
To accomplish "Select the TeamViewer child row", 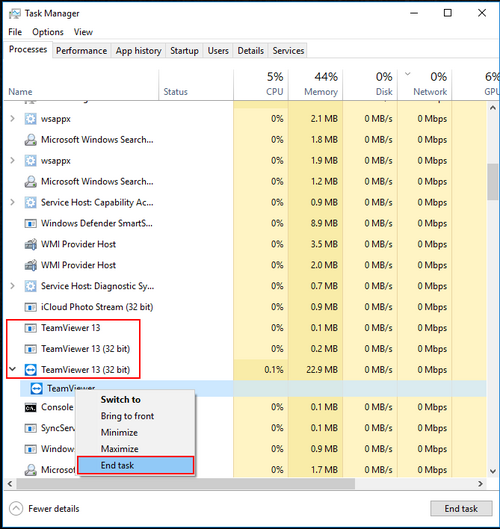I will [x=253, y=389].
